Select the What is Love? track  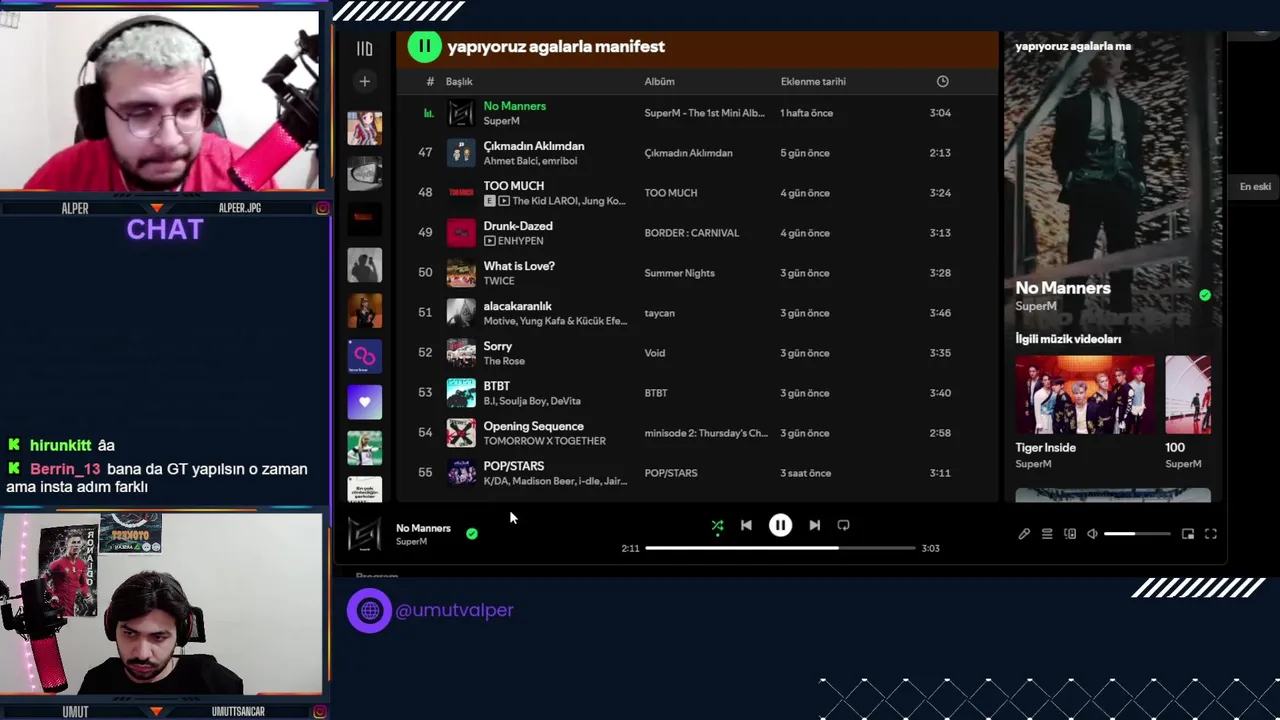[x=697, y=273]
